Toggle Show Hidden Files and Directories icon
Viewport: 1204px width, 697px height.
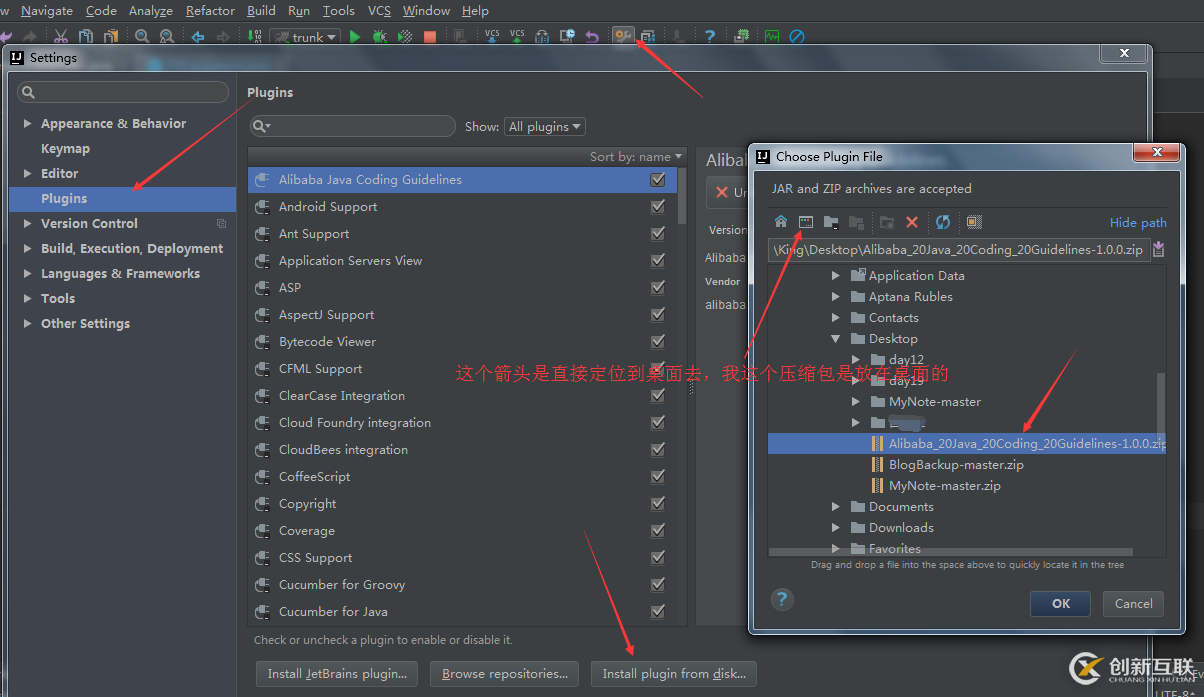(974, 222)
